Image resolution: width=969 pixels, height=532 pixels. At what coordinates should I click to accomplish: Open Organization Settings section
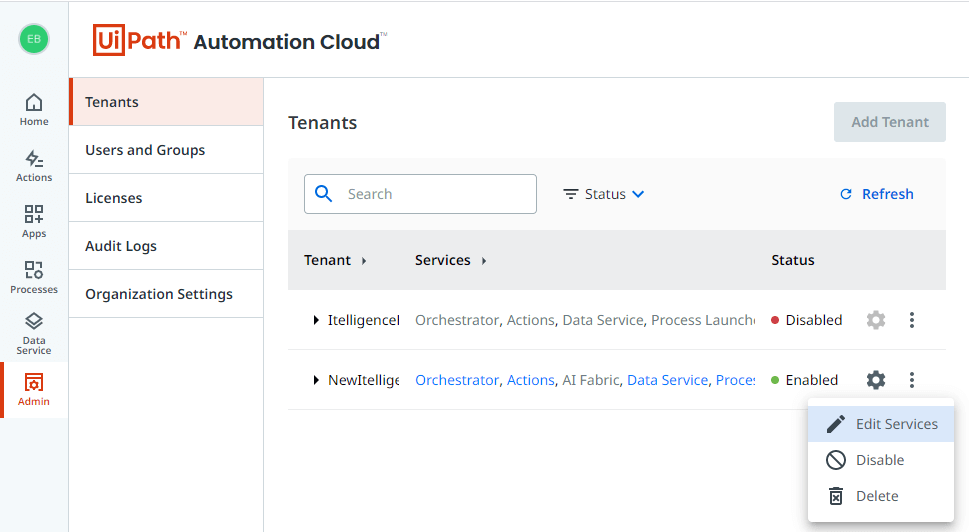click(167, 294)
